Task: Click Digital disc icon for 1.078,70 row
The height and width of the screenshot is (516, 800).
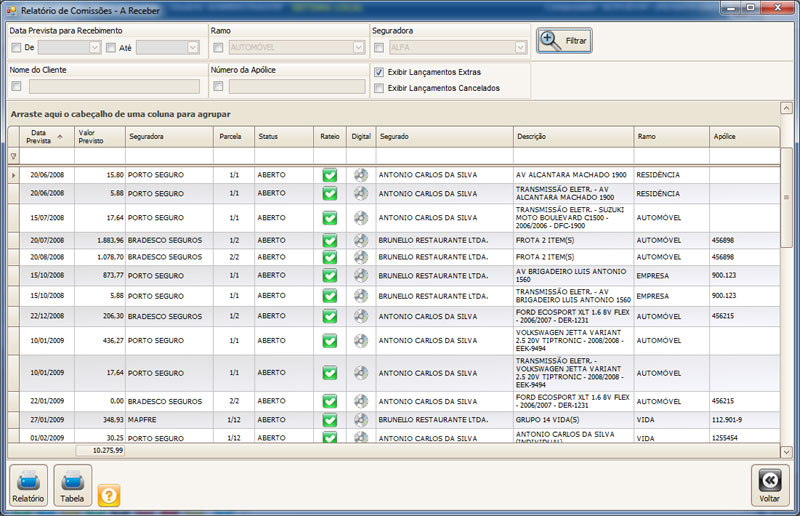Action: pyautogui.click(x=361, y=257)
